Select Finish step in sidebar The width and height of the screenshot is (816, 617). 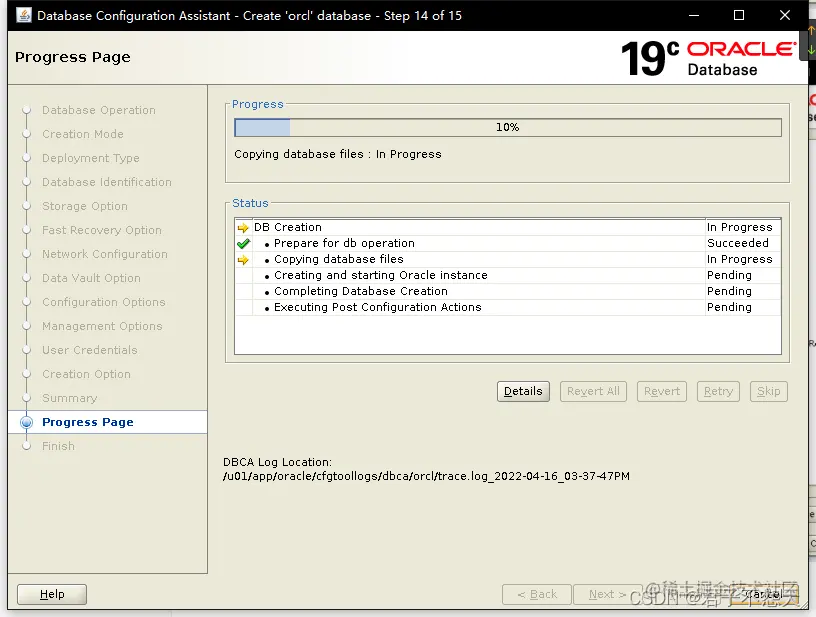[x=58, y=446]
